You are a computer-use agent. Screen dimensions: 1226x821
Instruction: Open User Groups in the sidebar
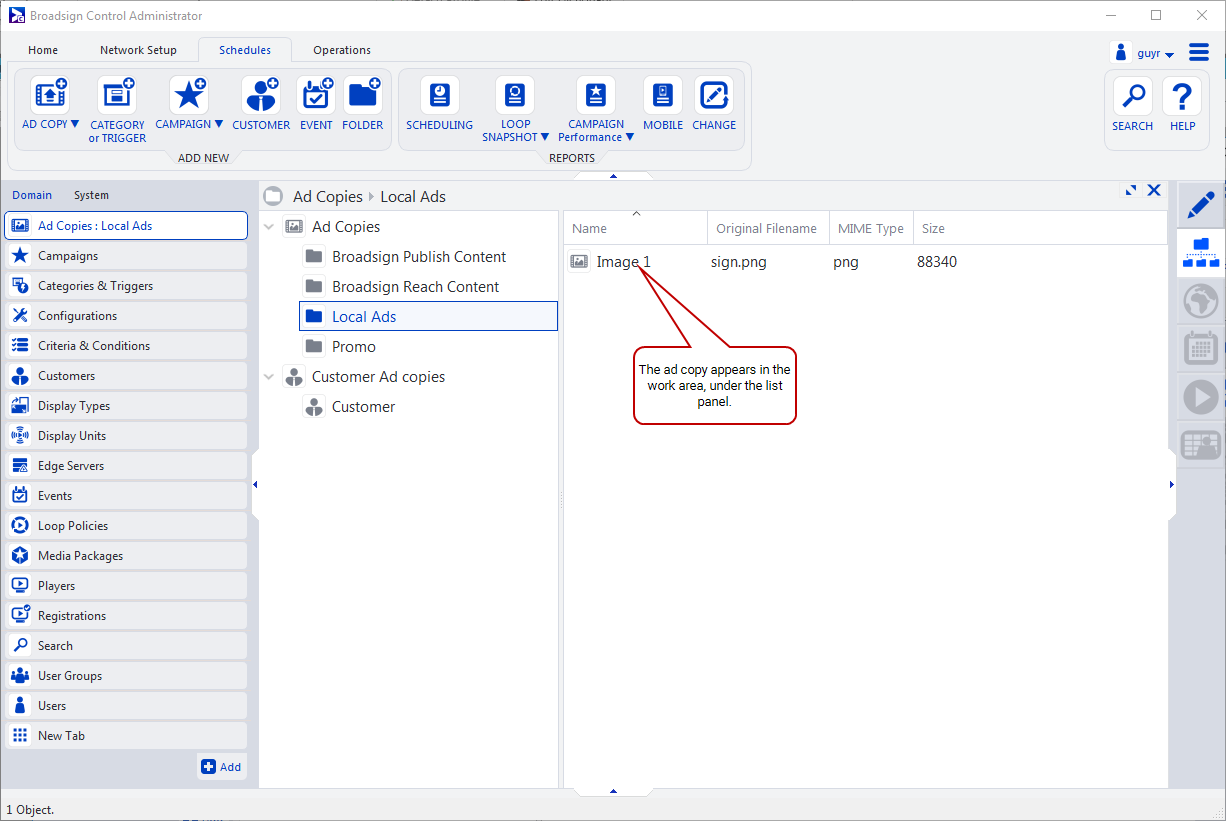tap(126, 676)
